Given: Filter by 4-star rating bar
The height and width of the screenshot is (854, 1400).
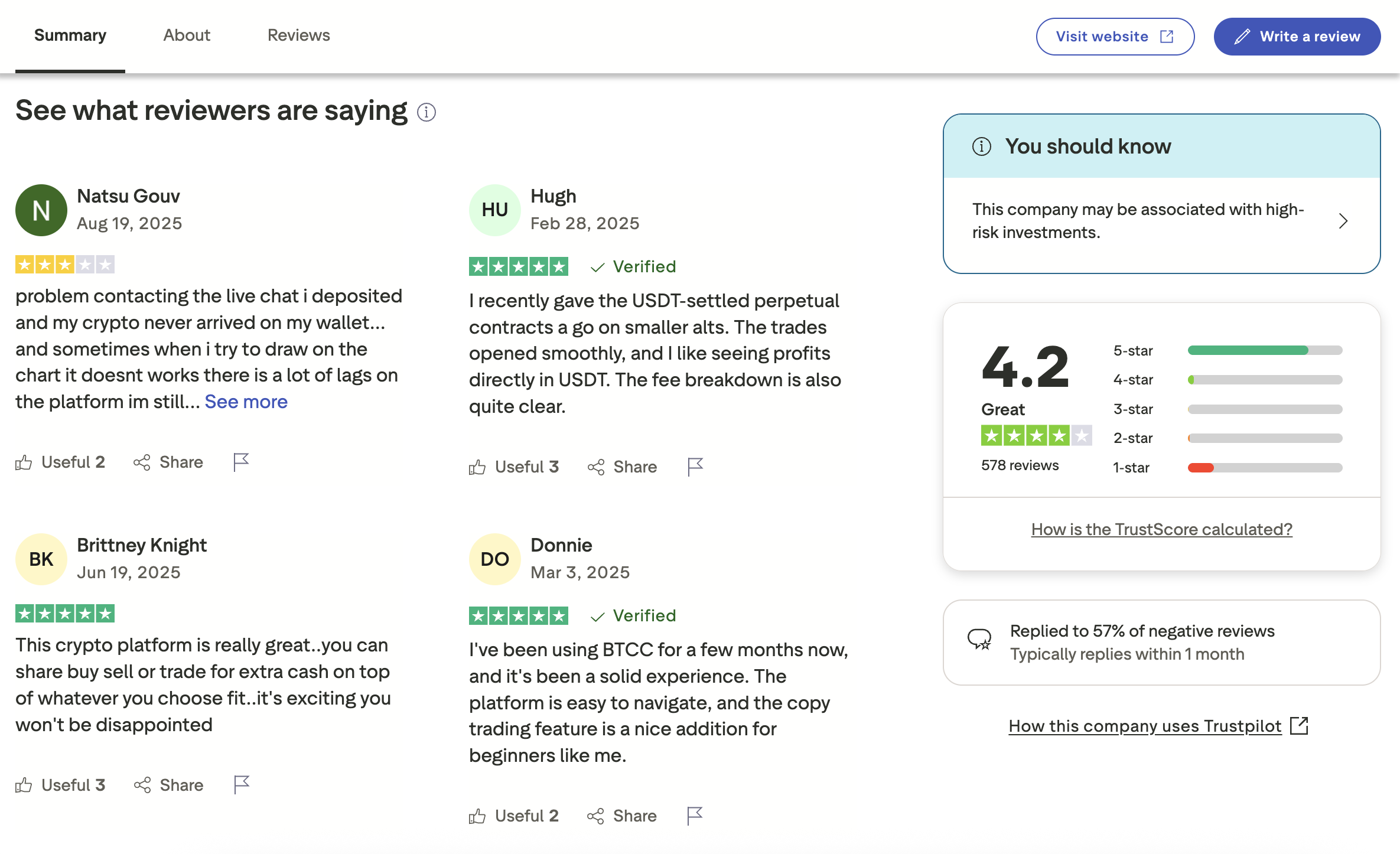Looking at the screenshot, I should click(x=1265, y=380).
